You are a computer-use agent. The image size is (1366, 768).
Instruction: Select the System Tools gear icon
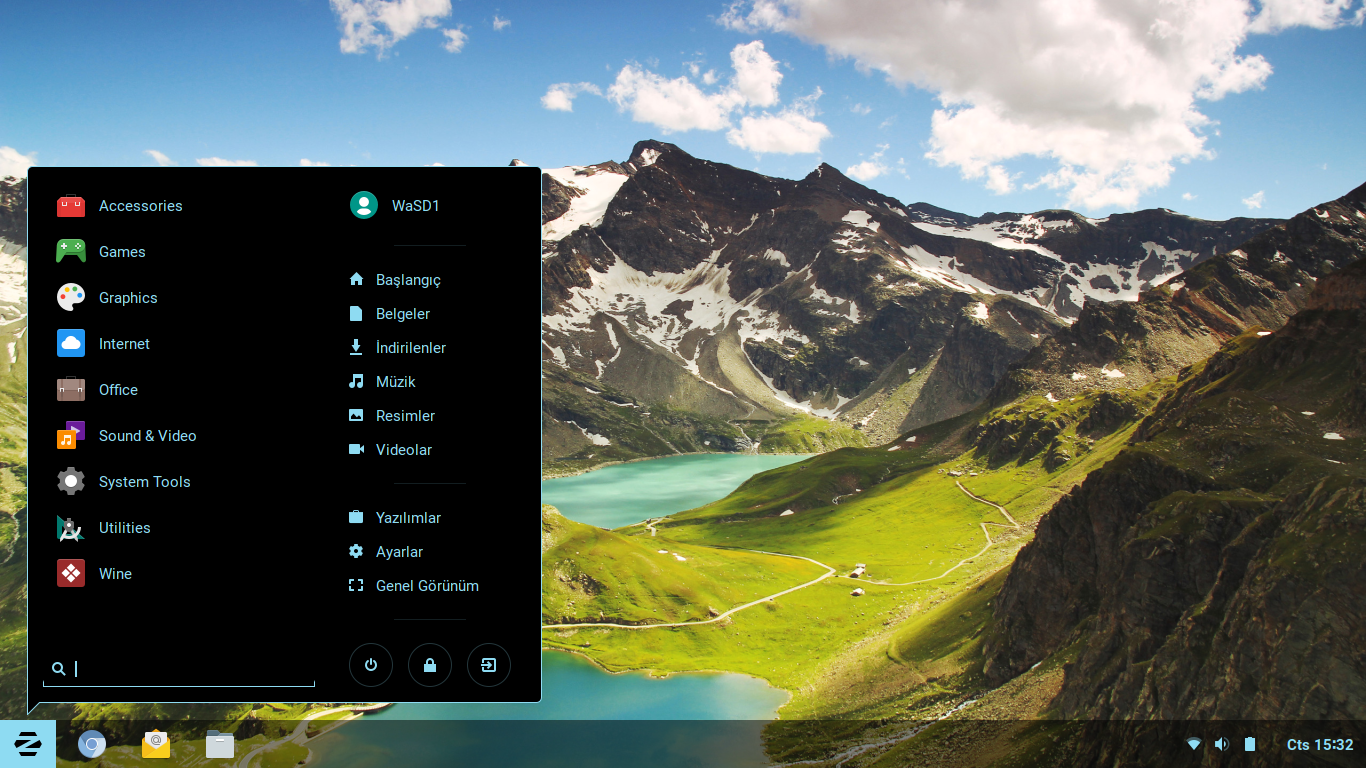71,482
